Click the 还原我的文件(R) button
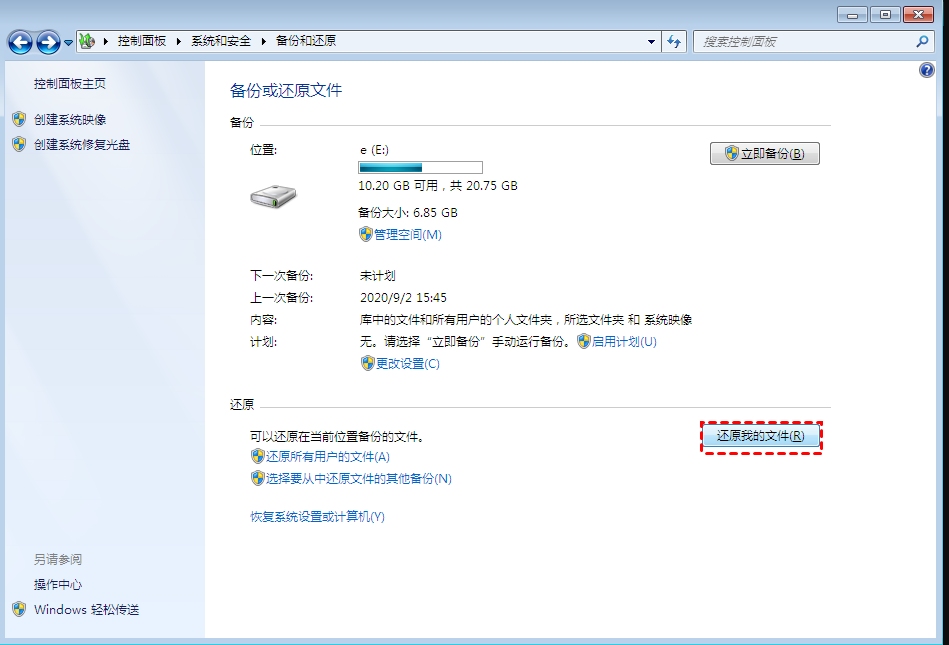The width and height of the screenshot is (949, 645). 761,436
